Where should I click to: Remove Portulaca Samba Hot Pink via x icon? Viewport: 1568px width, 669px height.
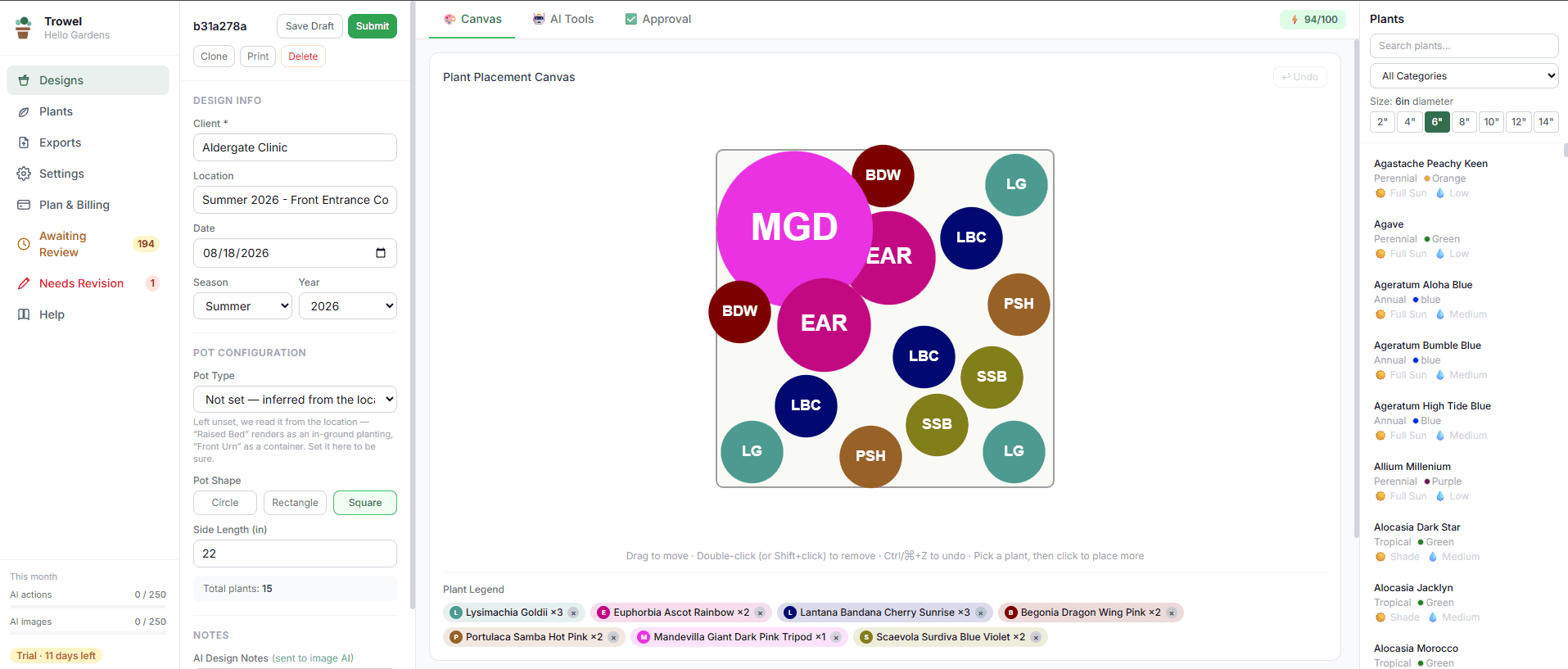pos(613,637)
